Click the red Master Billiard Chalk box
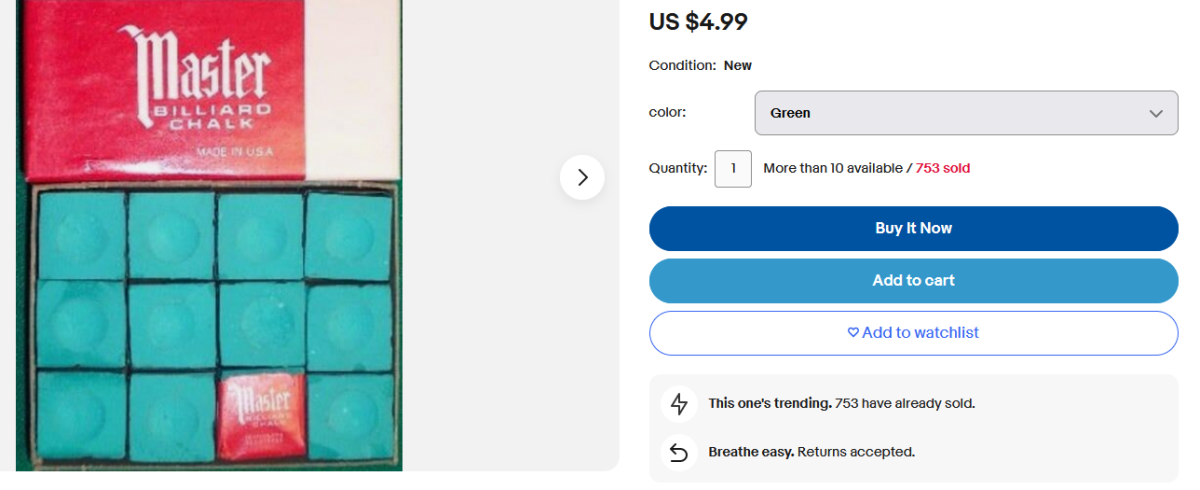 pos(200,90)
